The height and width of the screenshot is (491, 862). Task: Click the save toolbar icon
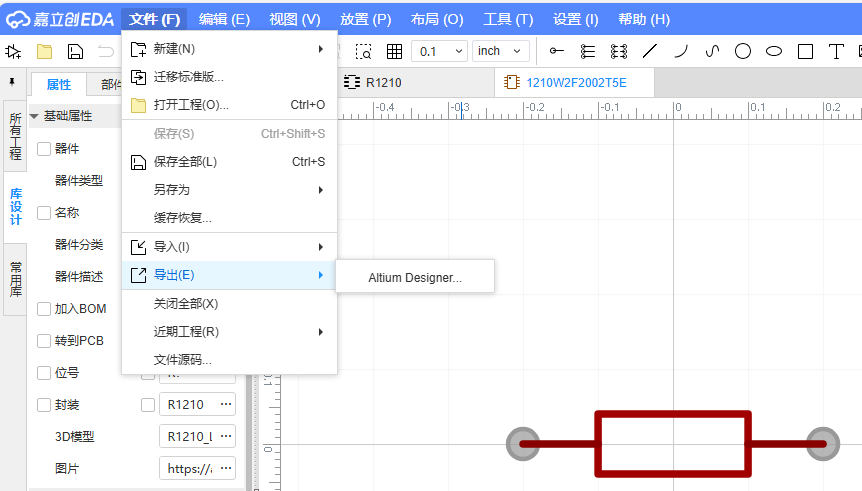coord(75,52)
